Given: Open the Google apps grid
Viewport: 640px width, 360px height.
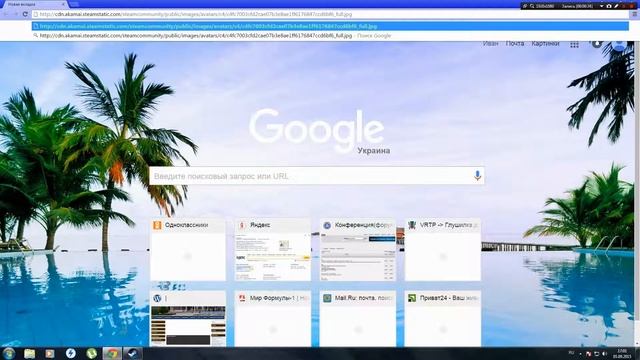Looking at the screenshot, I should [x=574, y=44].
